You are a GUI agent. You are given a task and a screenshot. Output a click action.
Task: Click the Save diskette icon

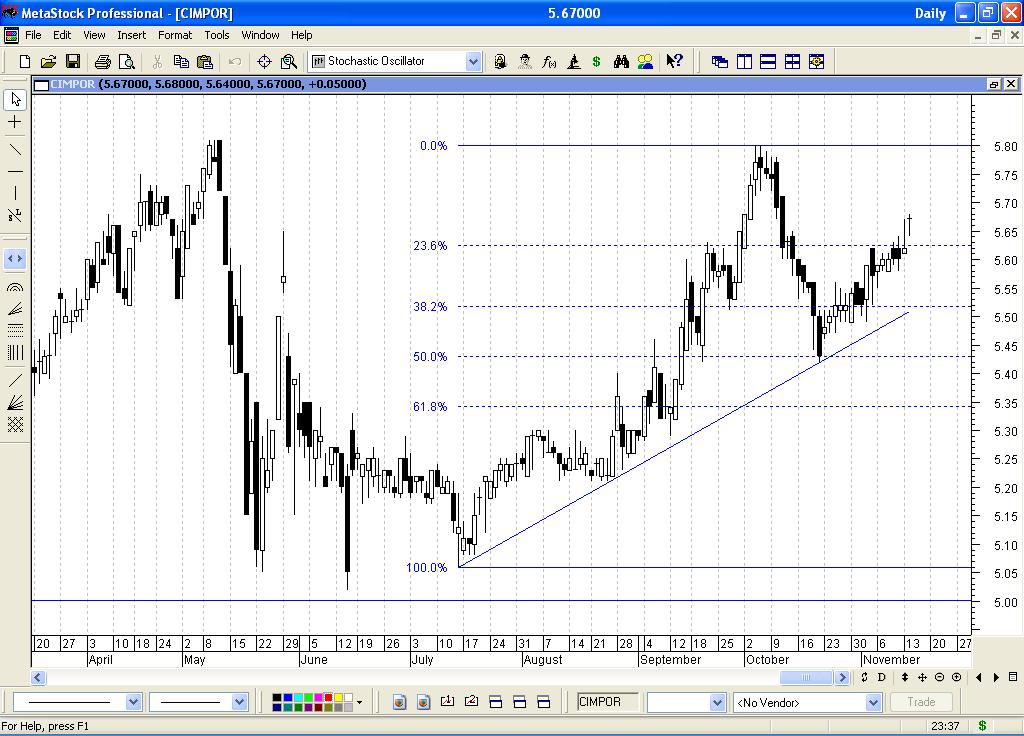click(x=72, y=61)
